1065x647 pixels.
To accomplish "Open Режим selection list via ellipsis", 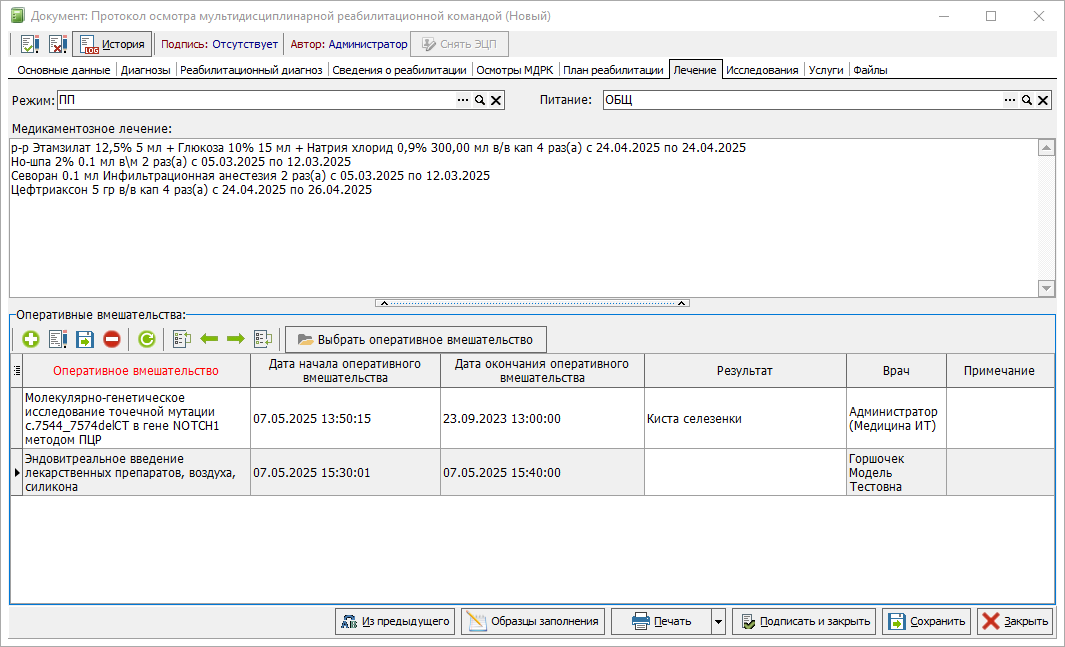I will click(x=463, y=100).
